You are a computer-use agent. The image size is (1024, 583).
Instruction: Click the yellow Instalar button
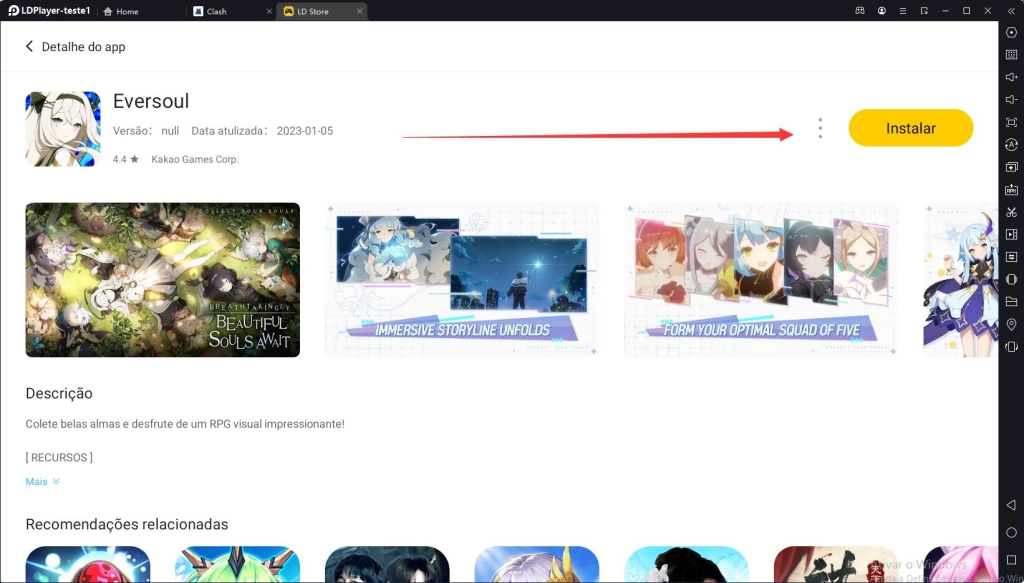[x=910, y=128]
